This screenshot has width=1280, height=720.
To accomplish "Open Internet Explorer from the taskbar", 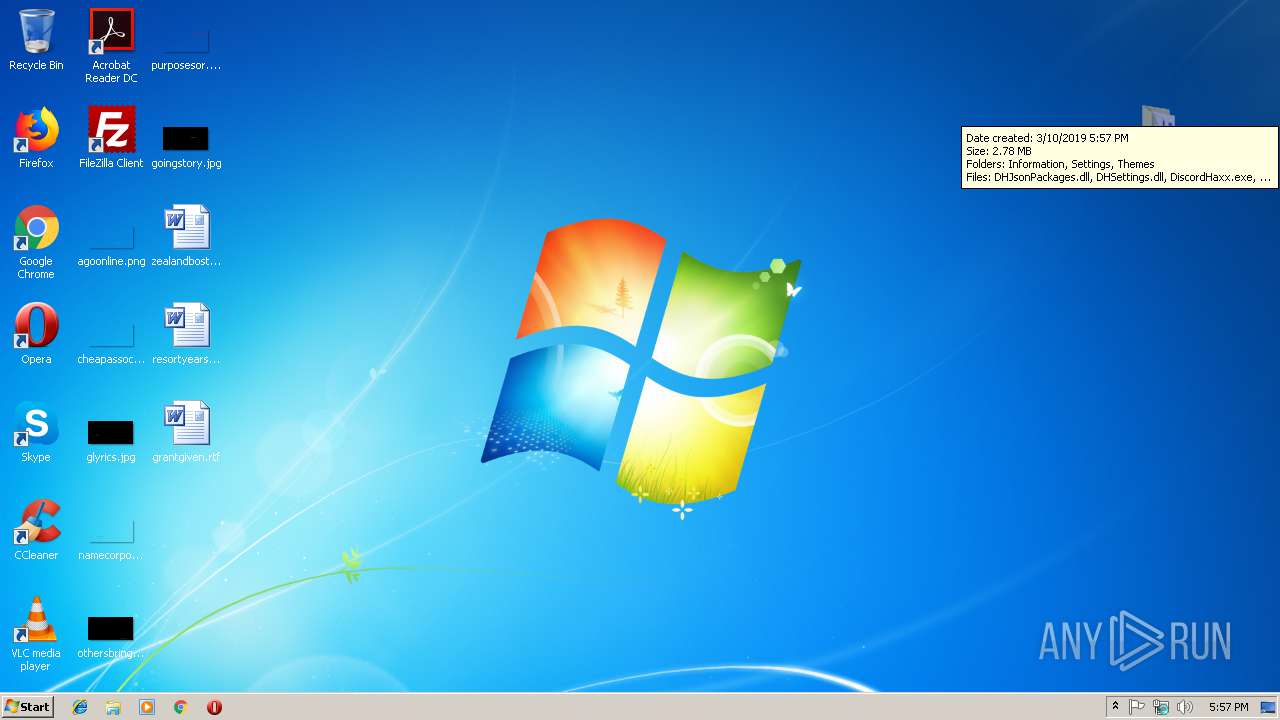I will (80, 707).
